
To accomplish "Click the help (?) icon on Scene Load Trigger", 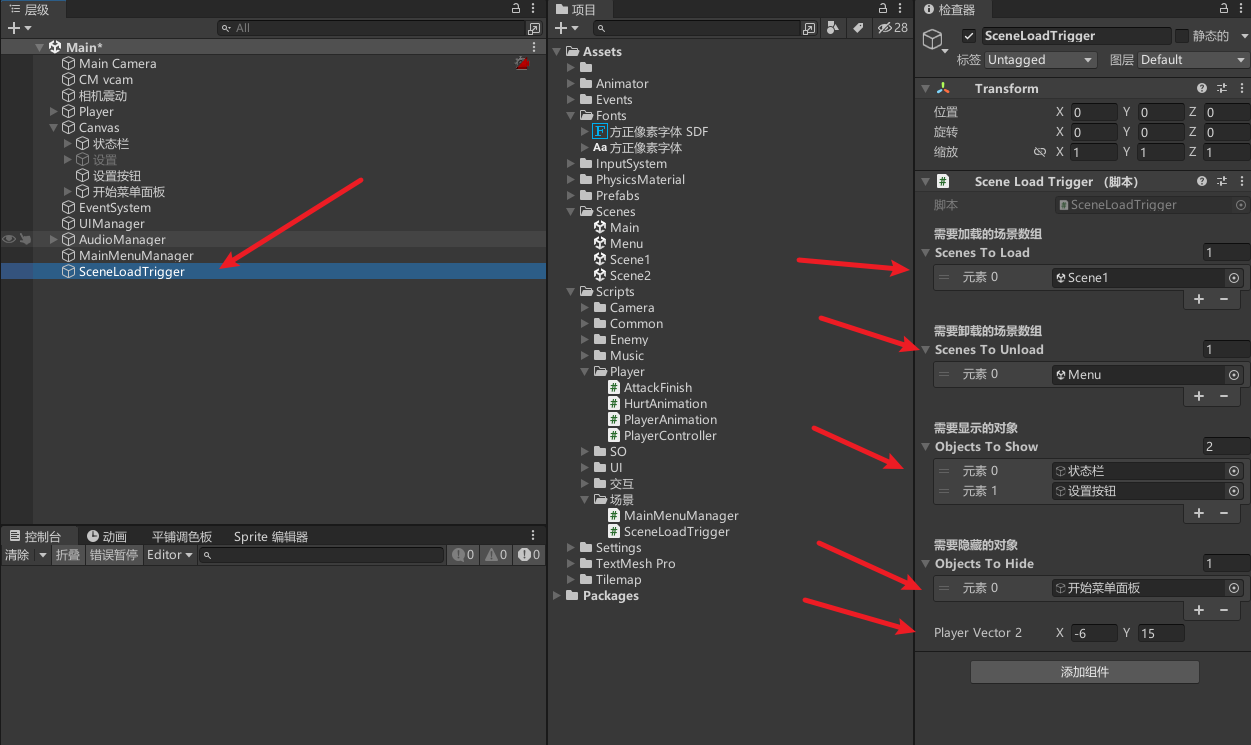I will 1201,181.
